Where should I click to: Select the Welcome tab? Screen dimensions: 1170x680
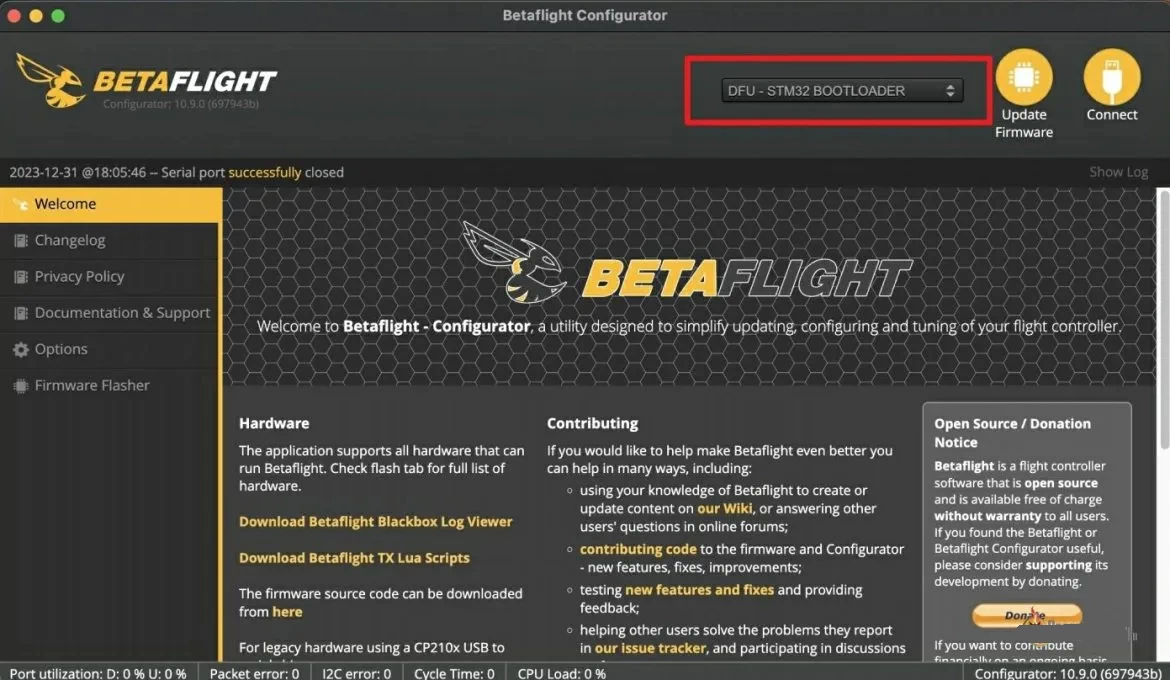click(x=110, y=205)
